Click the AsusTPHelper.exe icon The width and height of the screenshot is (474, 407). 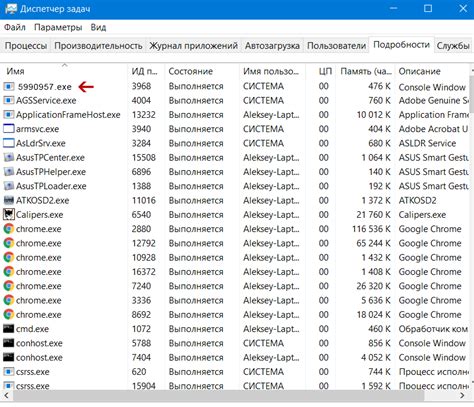9,172
